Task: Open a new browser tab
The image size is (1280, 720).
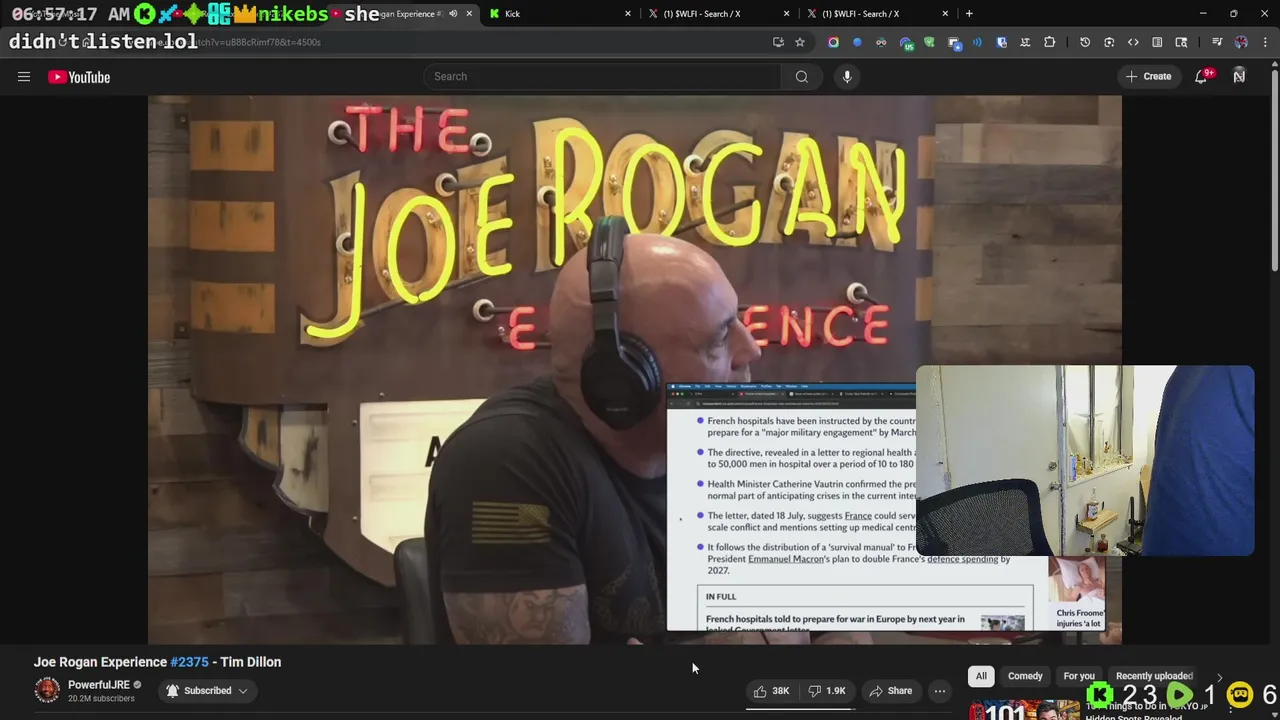Action: (969, 14)
